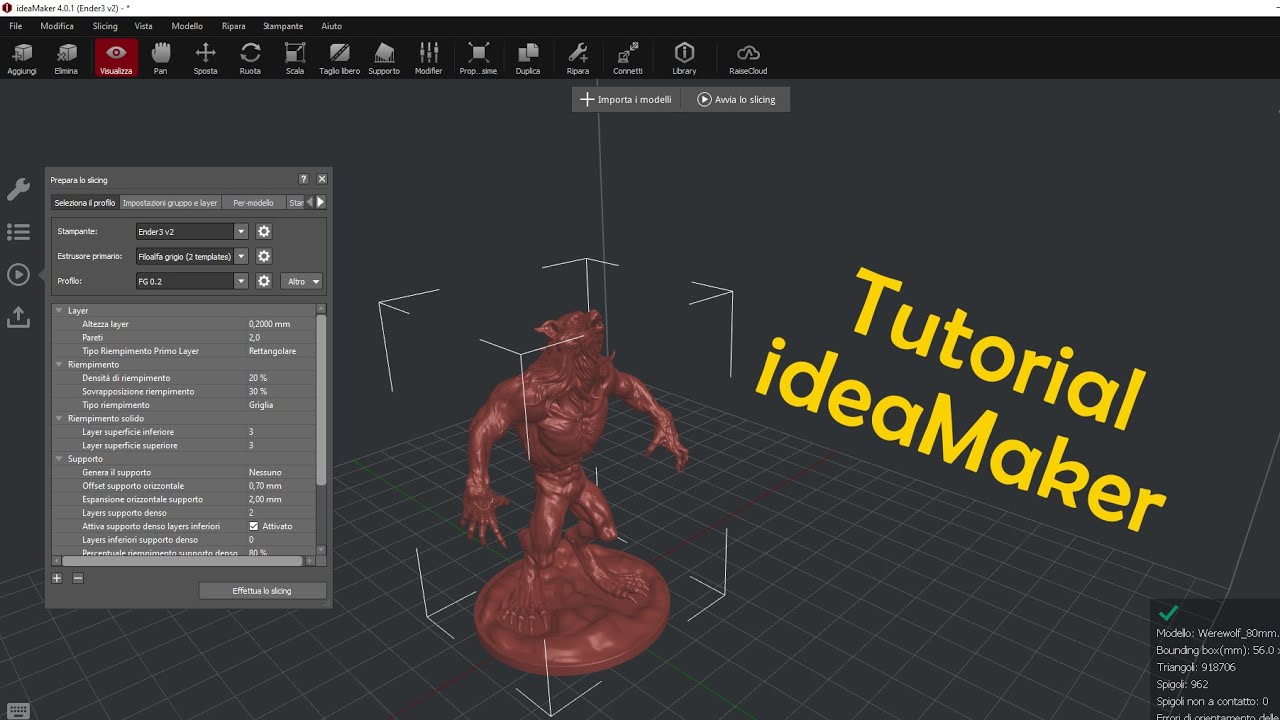Click the Duplica duplicate tool
The height and width of the screenshot is (720, 1280).
[528, 58]
